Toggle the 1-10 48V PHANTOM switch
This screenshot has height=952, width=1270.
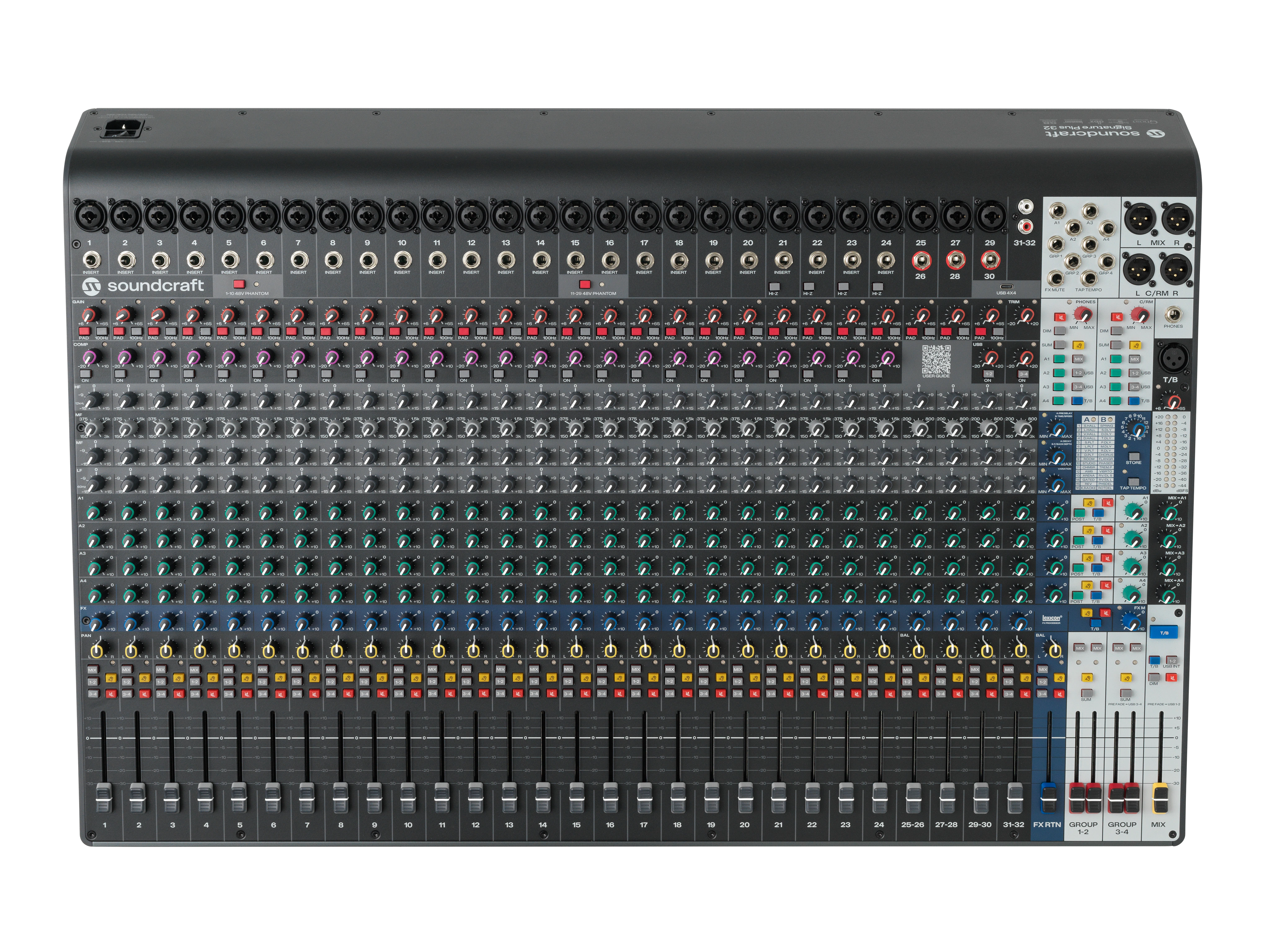tap(239, 284)
